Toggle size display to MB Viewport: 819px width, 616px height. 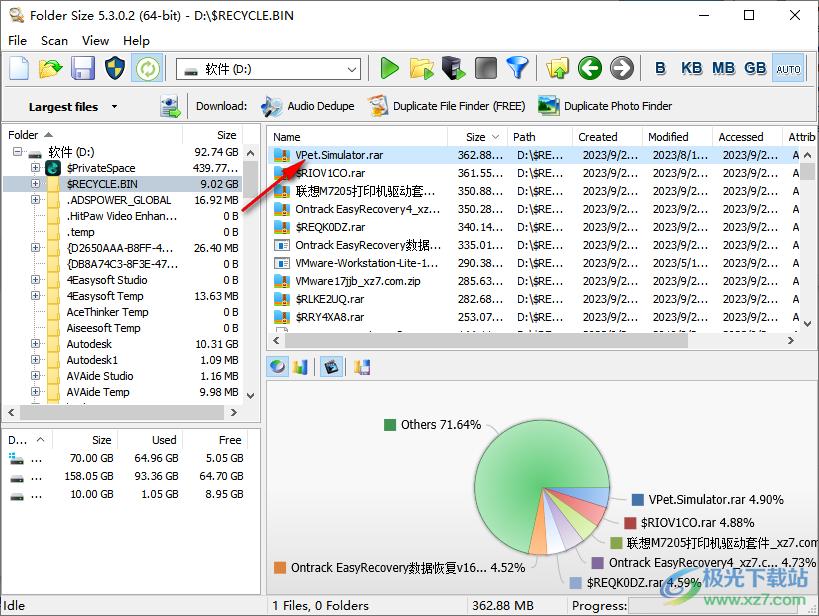pos(723,68)
